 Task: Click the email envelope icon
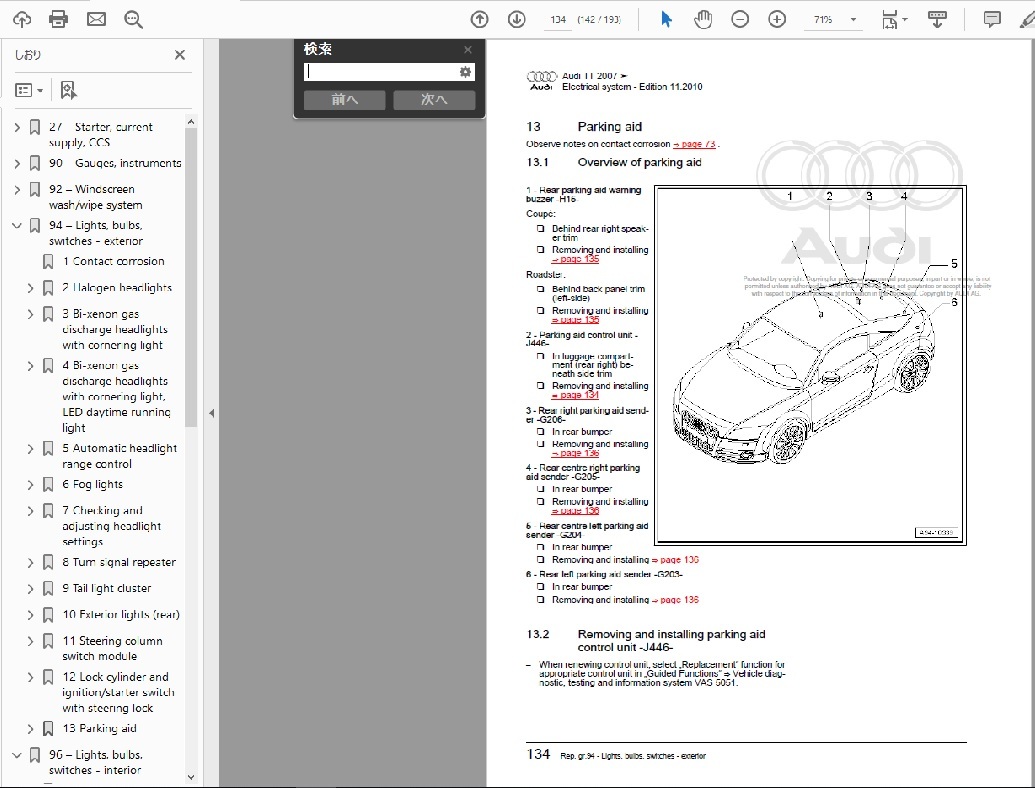pyautogui.click(x=96, y=19)
